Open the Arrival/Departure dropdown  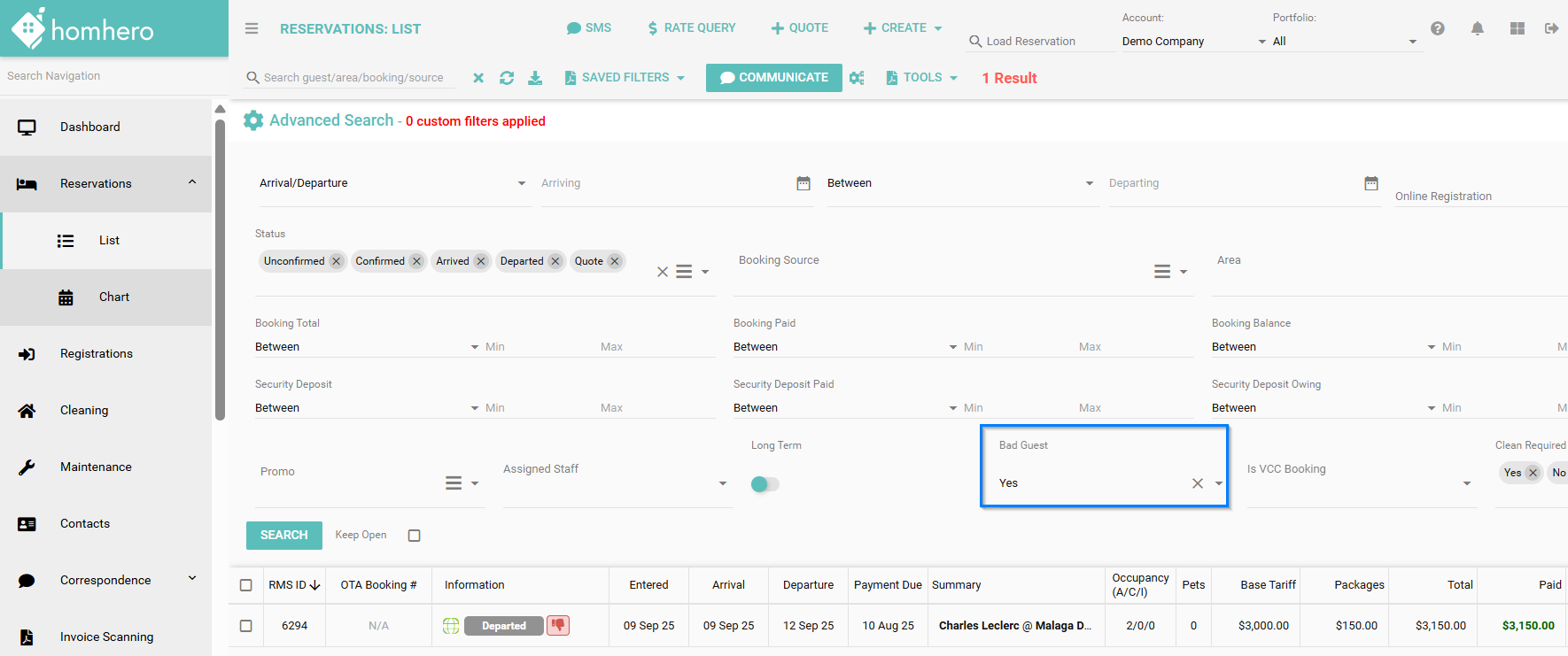pos(392,183)
